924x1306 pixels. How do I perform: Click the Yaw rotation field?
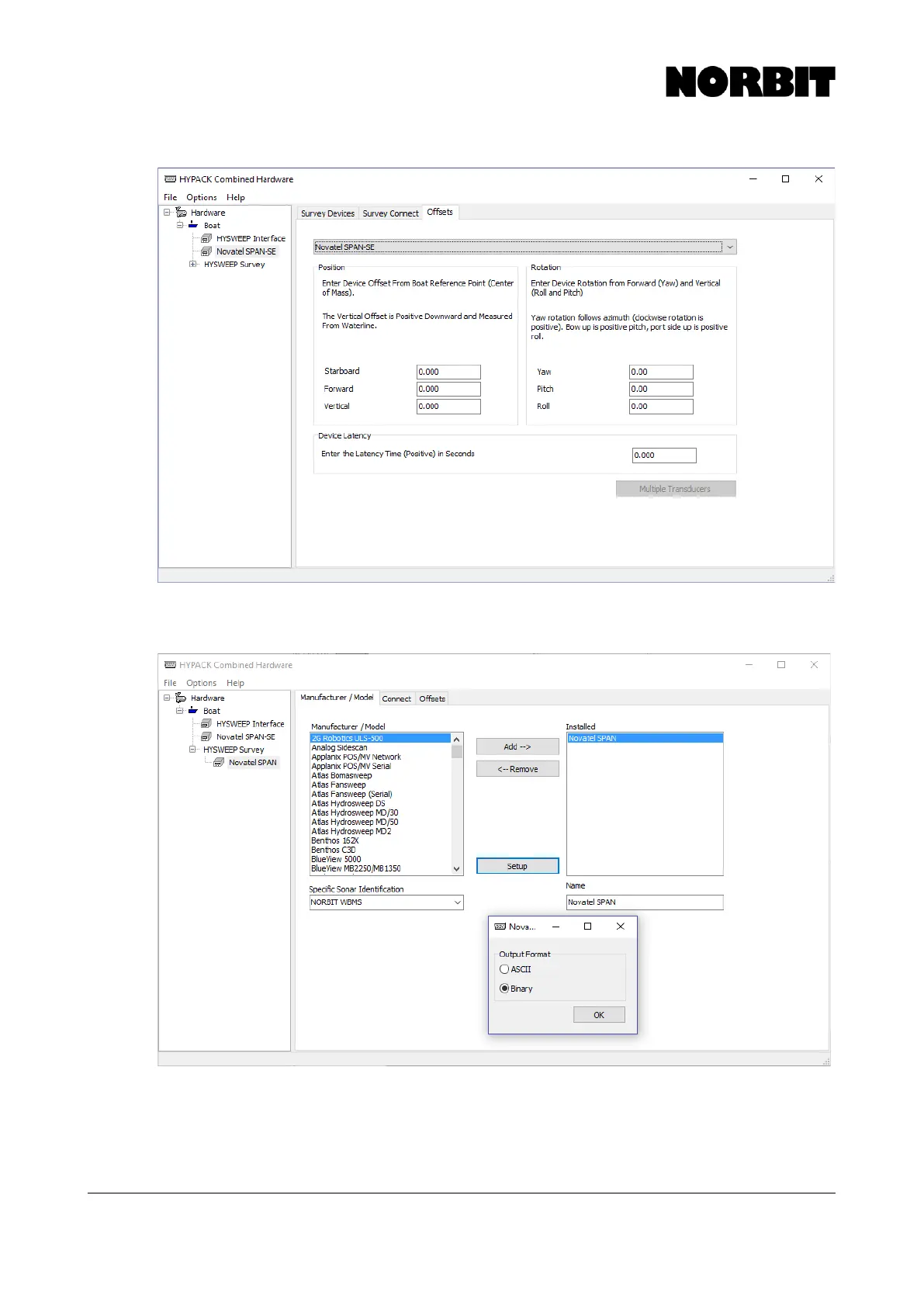[661, 372]
